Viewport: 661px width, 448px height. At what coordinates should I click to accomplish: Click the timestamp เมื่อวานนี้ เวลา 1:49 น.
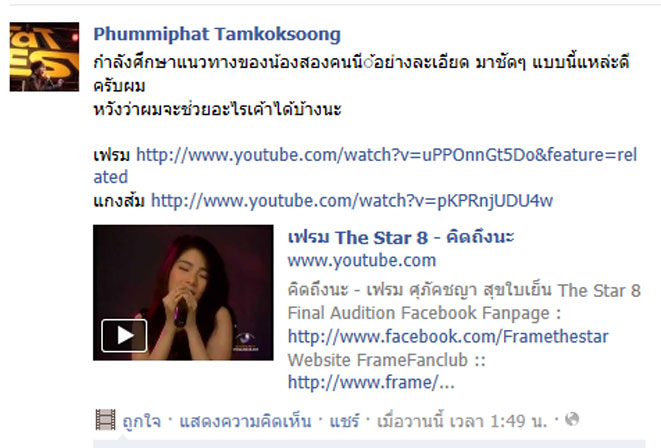tap(462, 421)
